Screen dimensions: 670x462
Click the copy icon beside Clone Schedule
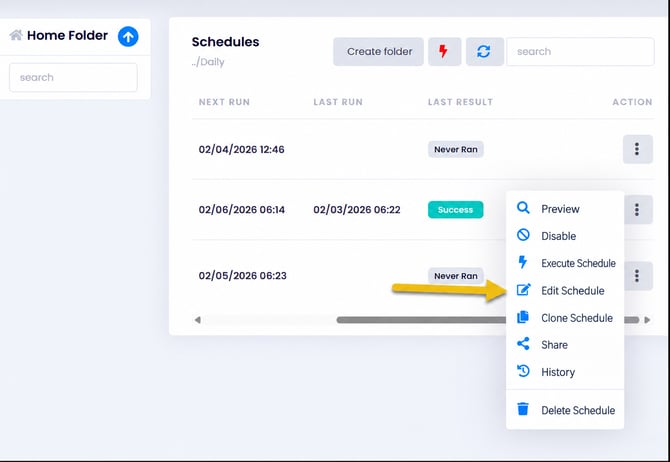523,317
